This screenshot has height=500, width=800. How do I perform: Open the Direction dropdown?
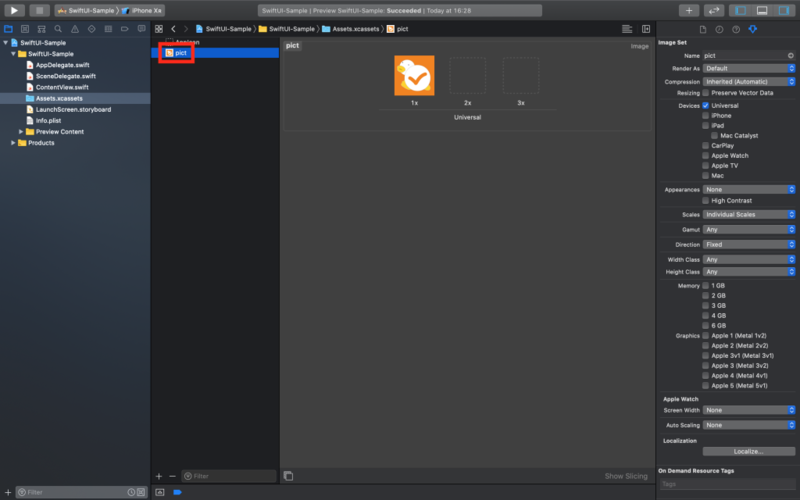coord(749,244)
